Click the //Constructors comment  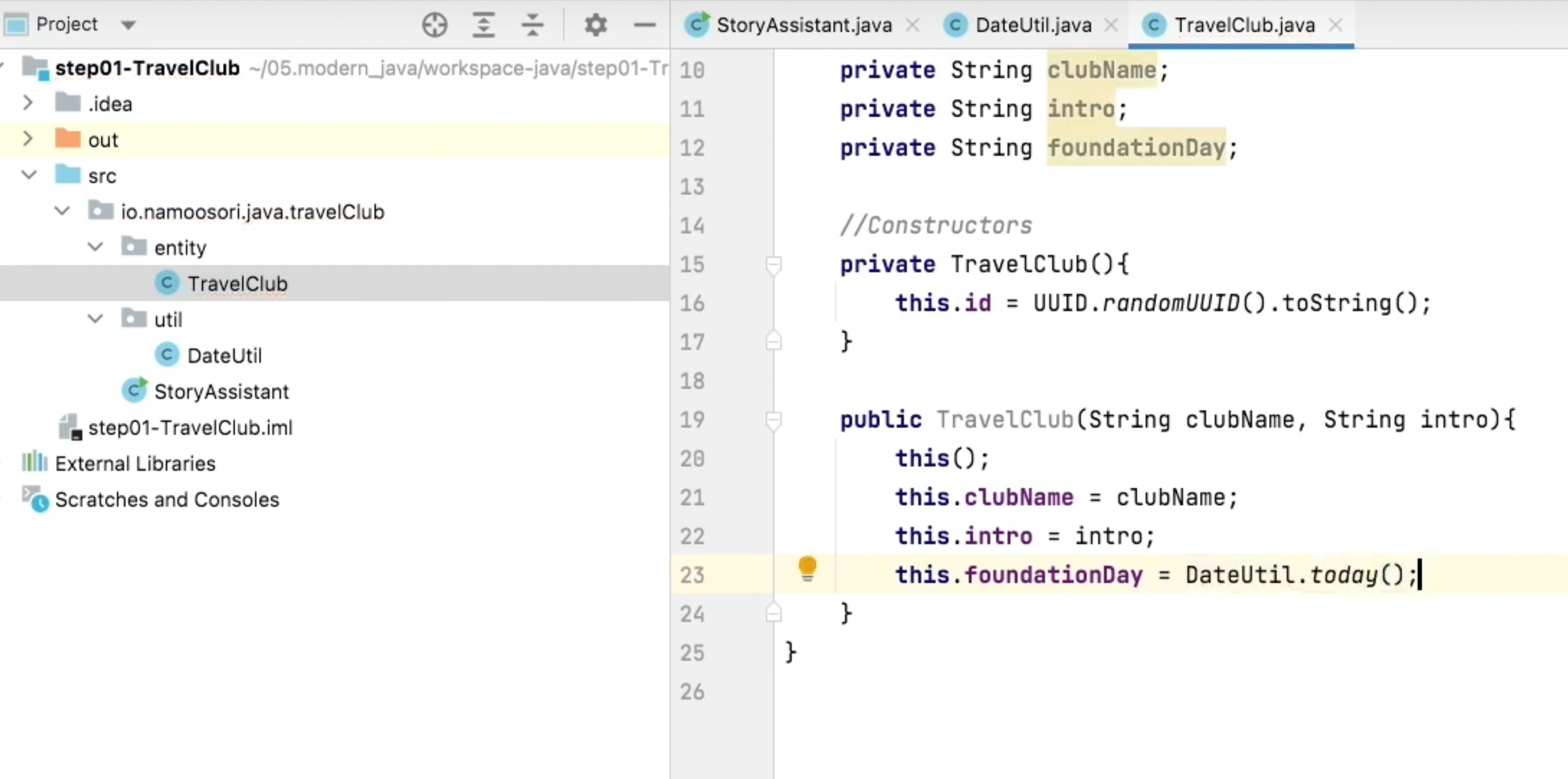tap(936, 225)
